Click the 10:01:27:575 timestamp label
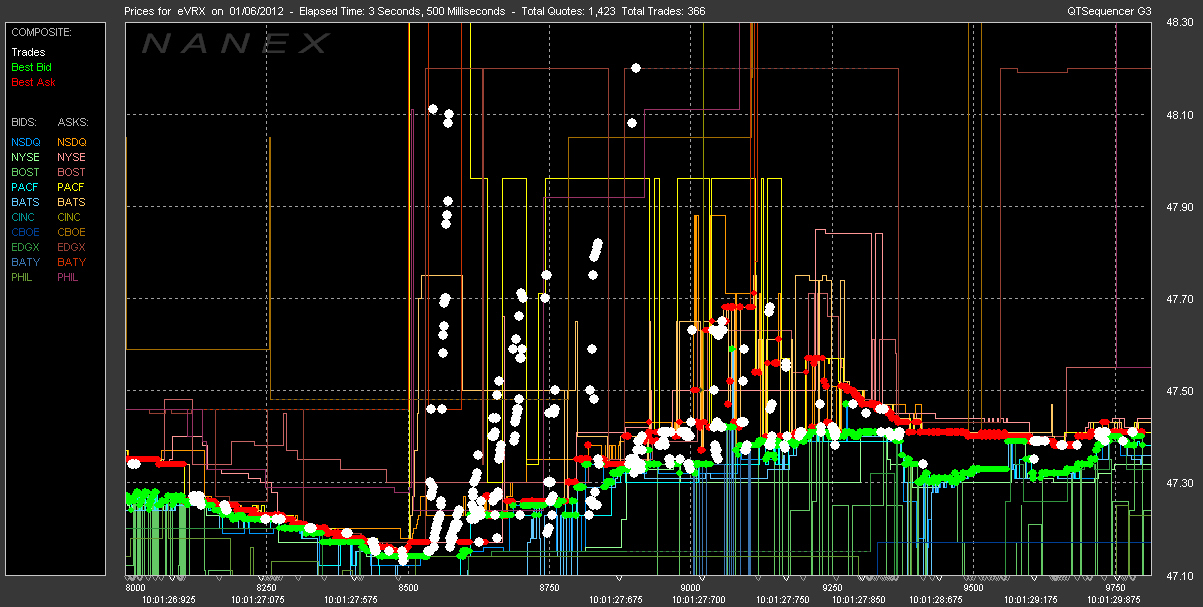Viewport: 1203px width, 607px height. 349,600
